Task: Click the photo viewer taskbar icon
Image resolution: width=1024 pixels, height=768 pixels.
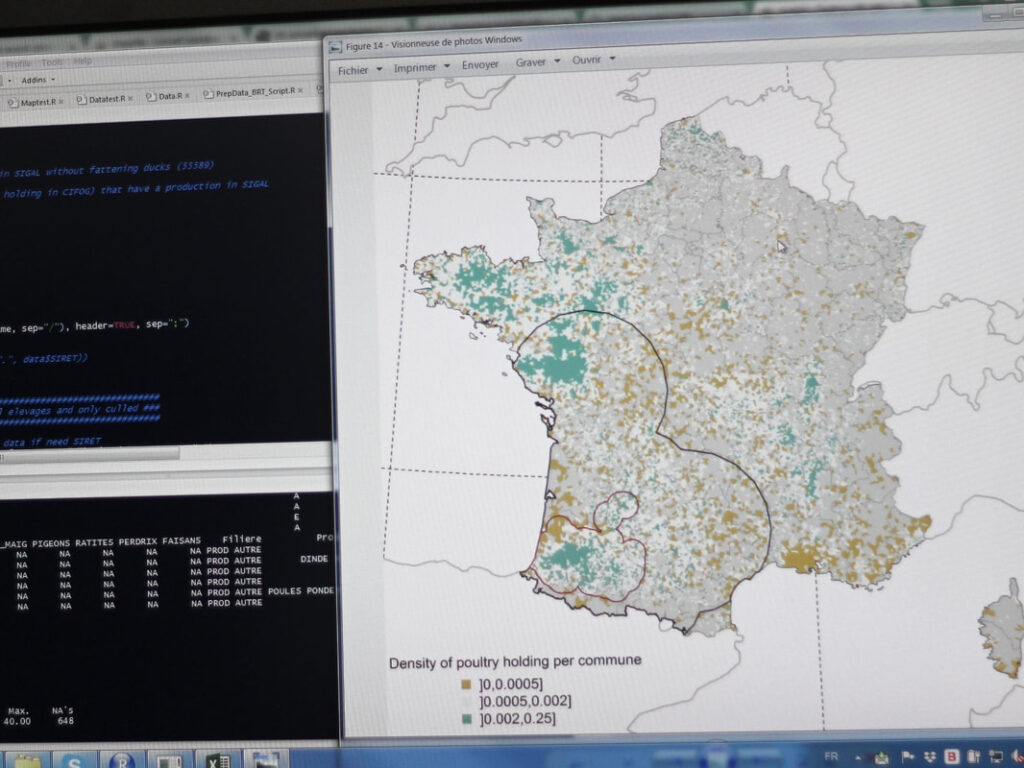Action: pos(264,761)
